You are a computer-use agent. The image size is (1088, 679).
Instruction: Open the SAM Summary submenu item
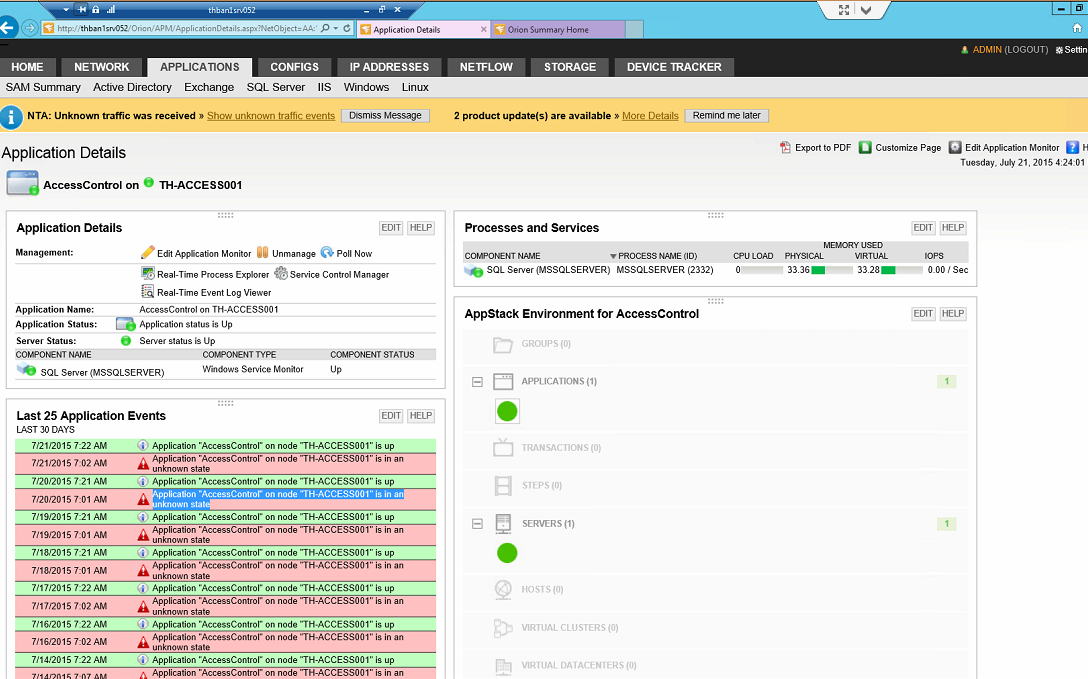43,87
